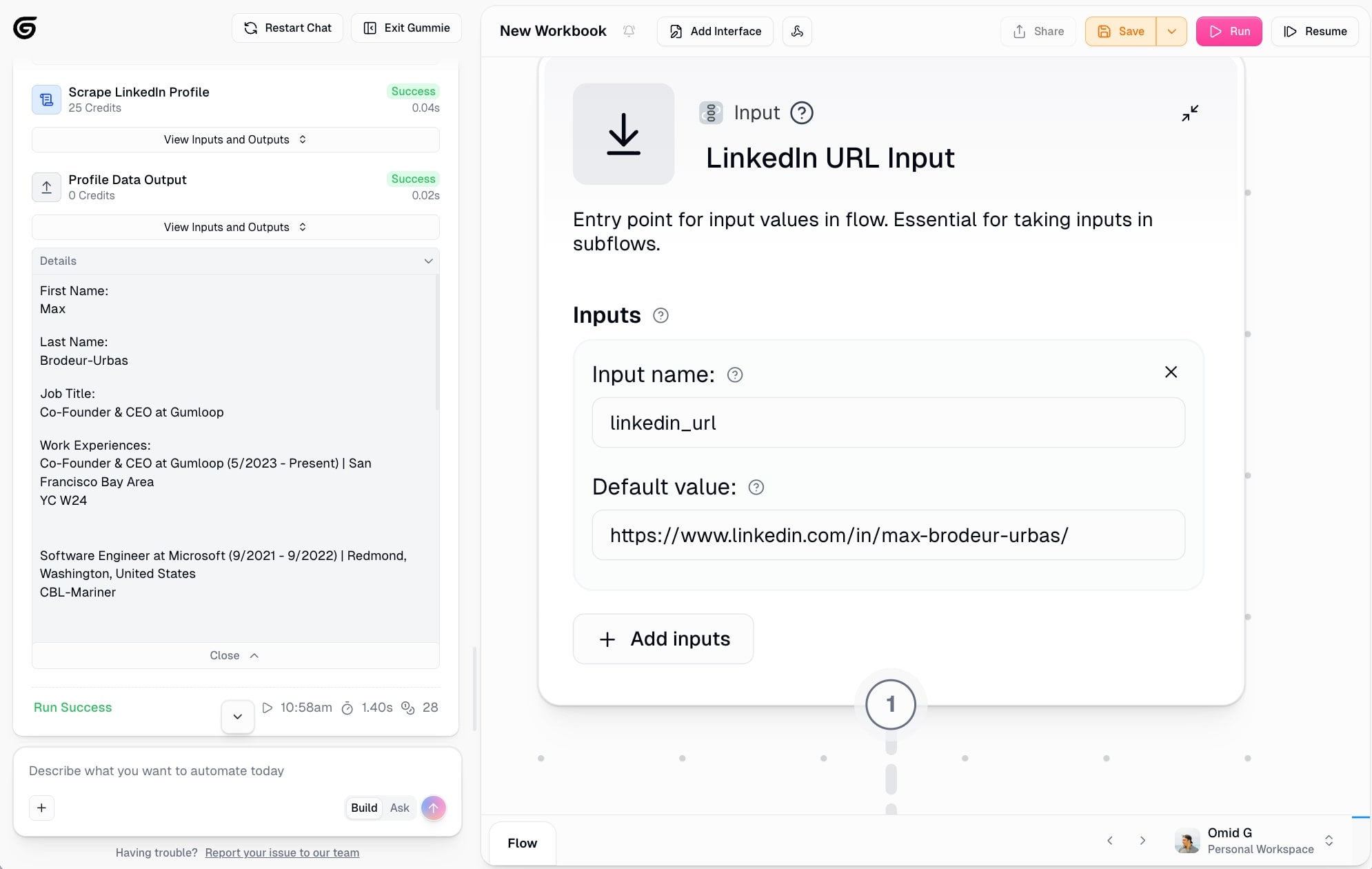Collapse the Details section

pyautogui.click(x=428, y=261)
